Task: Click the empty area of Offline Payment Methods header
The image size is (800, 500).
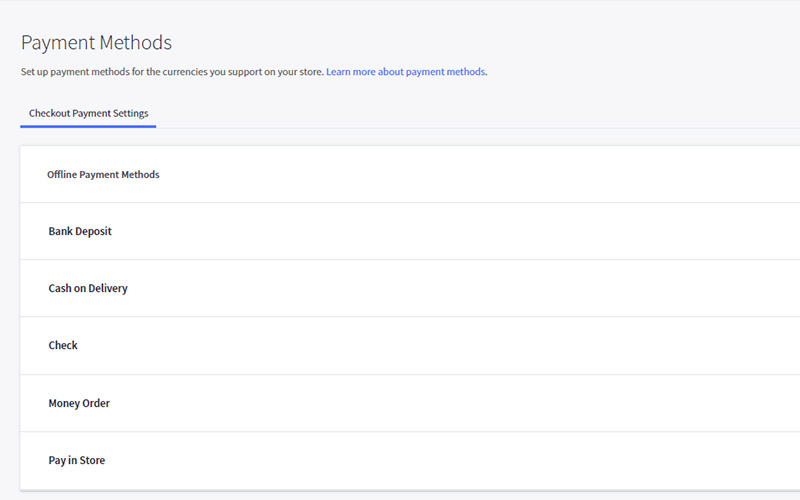Action: point(480,174)
